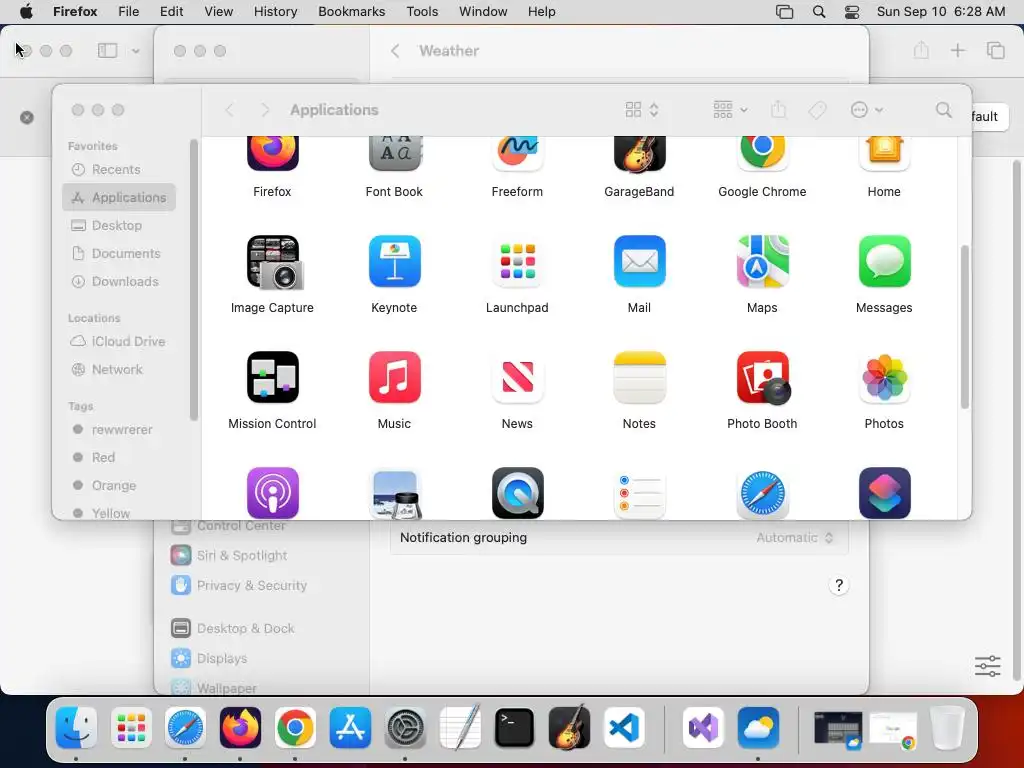Select the Photo Booth app icon
The image size is (1024, 768).
(763, 377)
